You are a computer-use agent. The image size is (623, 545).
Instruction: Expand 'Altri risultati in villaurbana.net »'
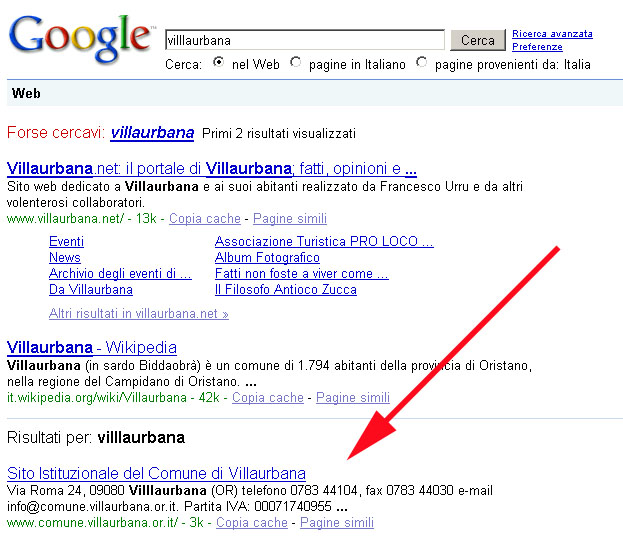(x=139, y=313)
